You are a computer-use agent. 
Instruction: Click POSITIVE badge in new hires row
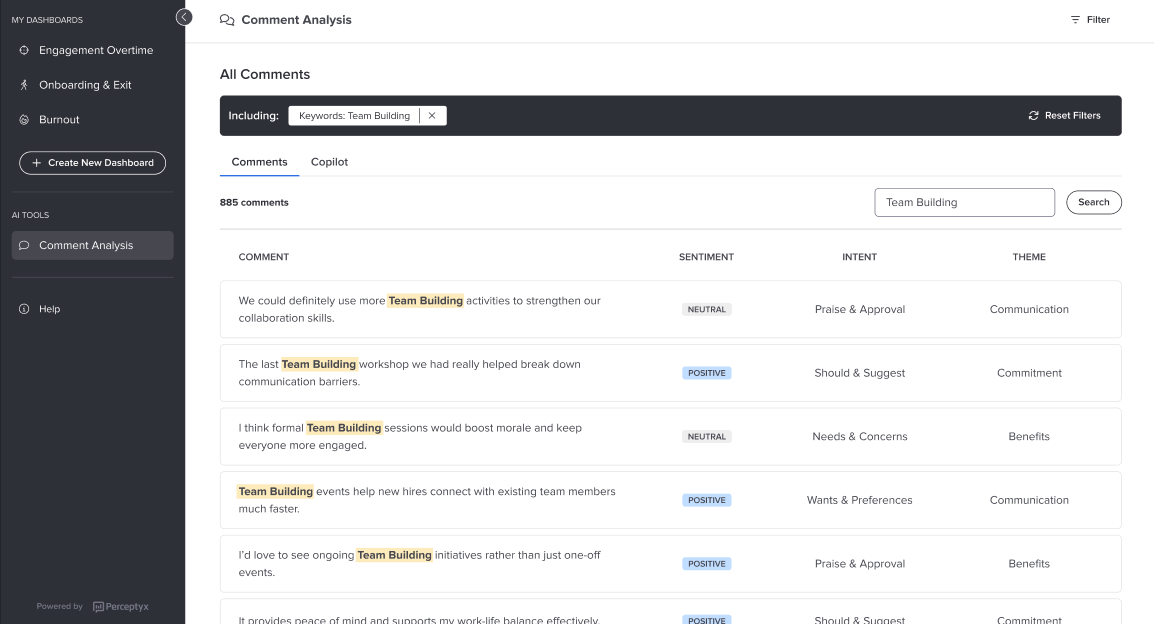(707, 500)
